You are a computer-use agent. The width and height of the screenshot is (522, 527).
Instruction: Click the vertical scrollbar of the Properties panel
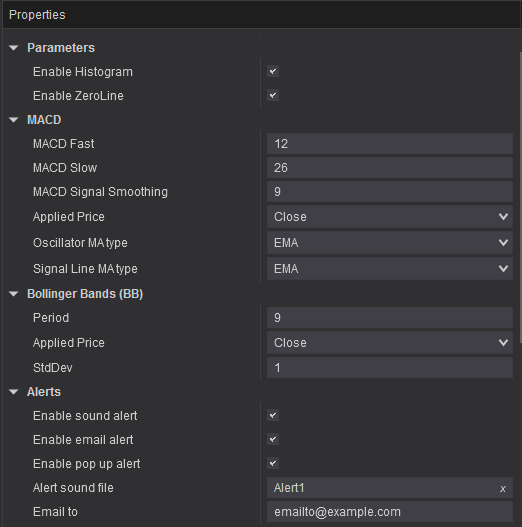pos(521,198)
